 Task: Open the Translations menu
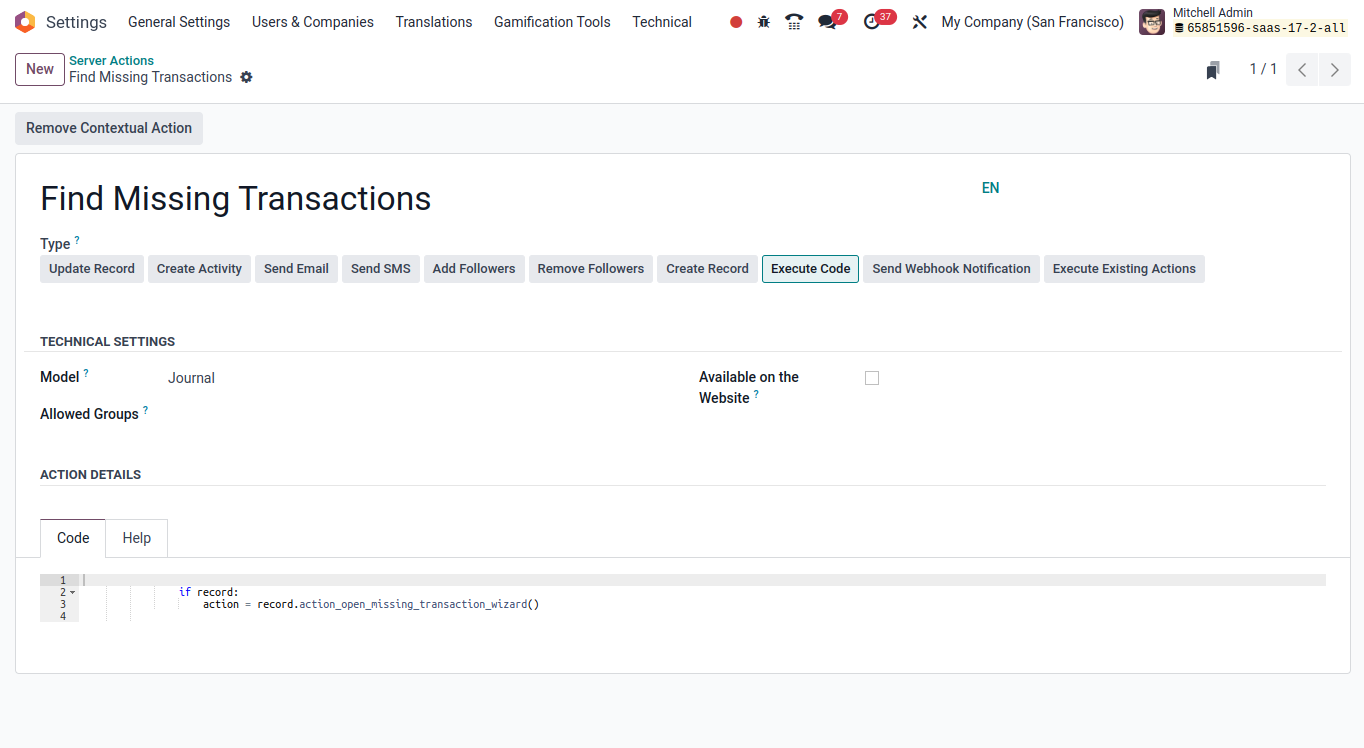tap(434, 22)
